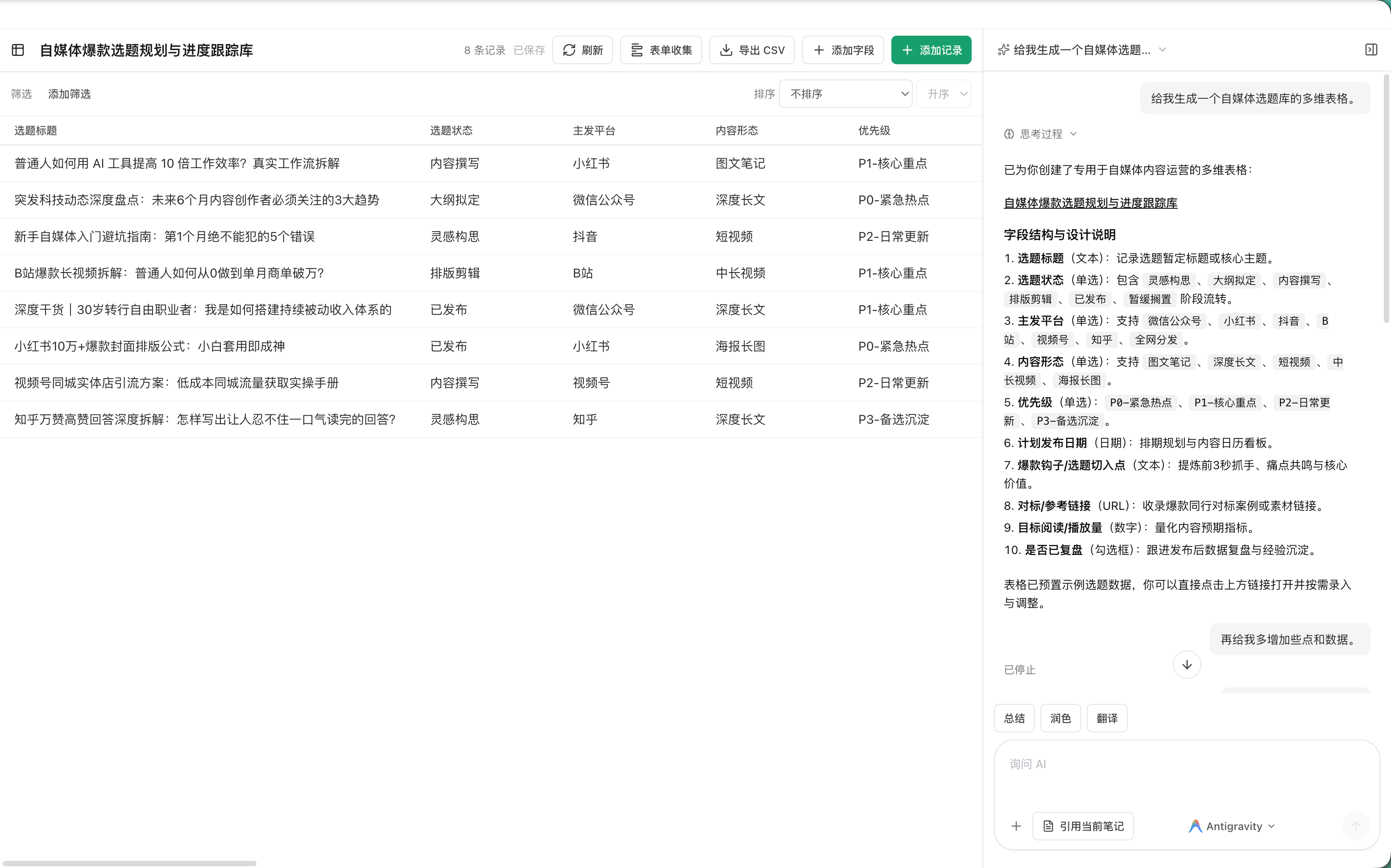Image resolution: width=1391 pixels, height=868 pixels.
Task: Click the plus attachment icon in chat input
Action: 1015,826
